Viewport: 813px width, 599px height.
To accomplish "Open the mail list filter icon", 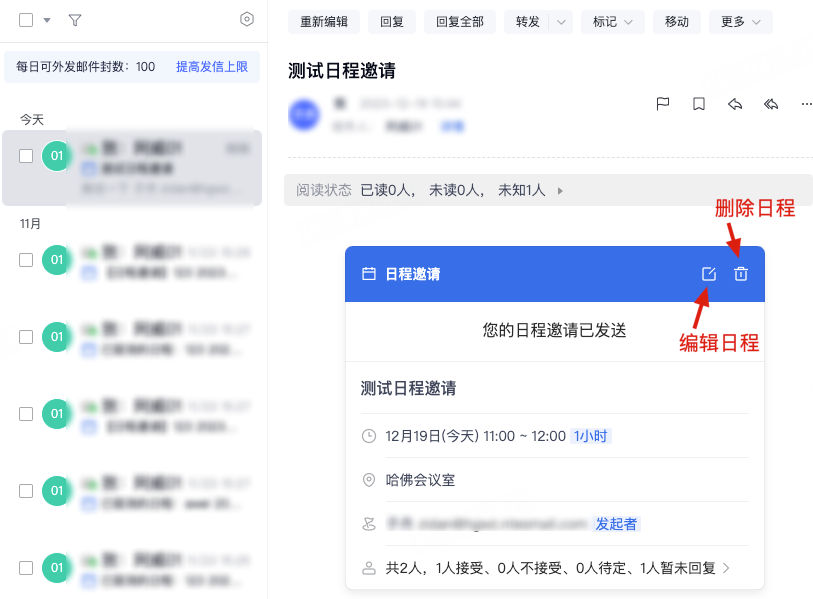I will click(75, 20).
